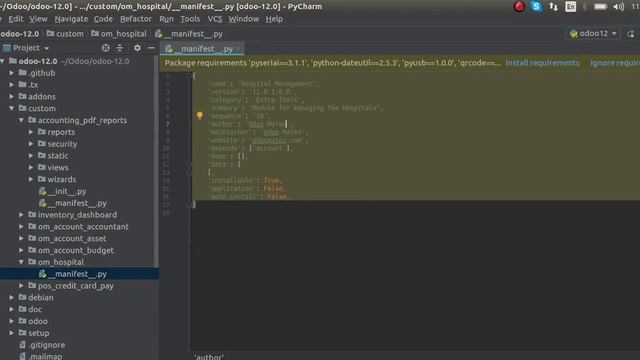Open the Edit menu

click(16, 19)
